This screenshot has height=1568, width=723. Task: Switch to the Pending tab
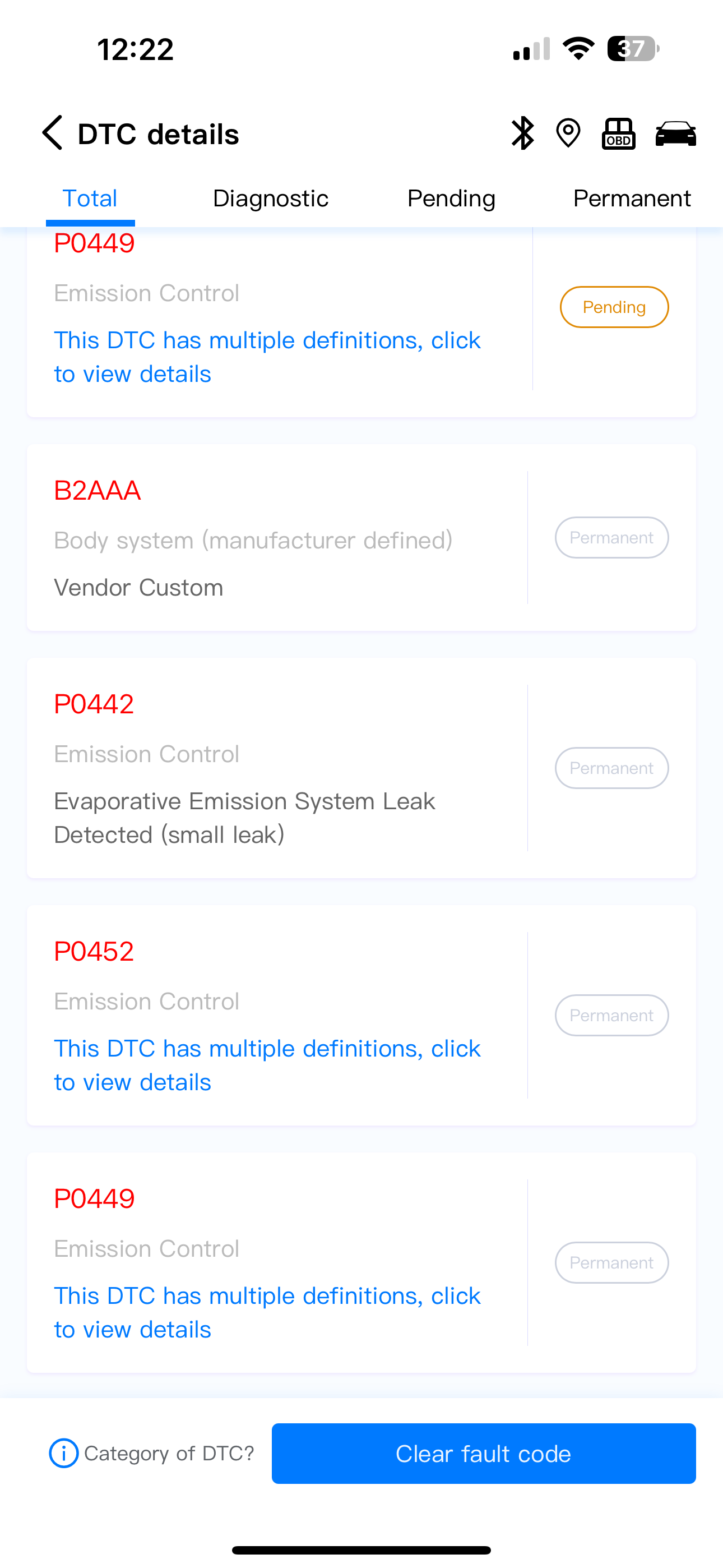[451, 199]
